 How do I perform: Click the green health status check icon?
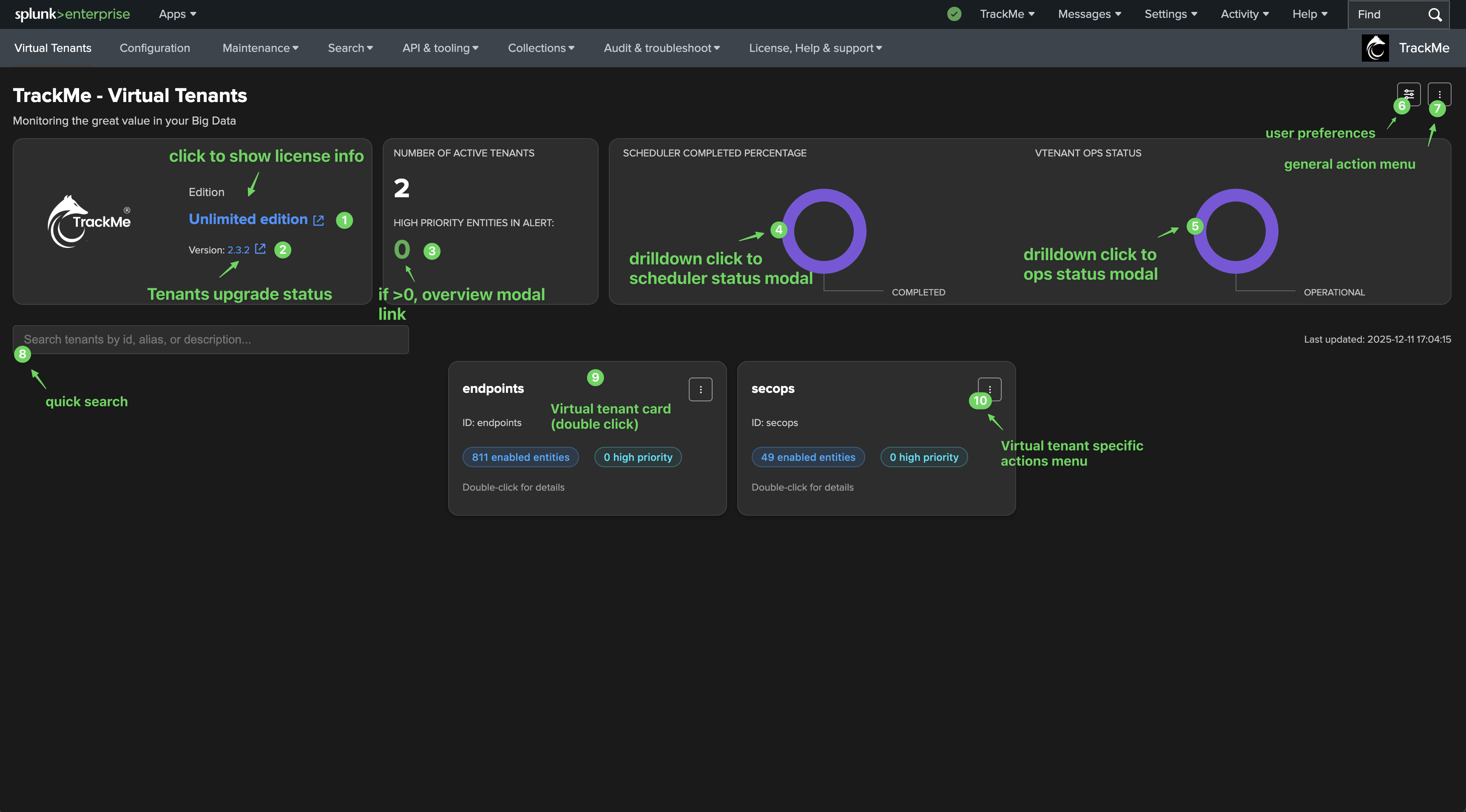click(954, 14)
